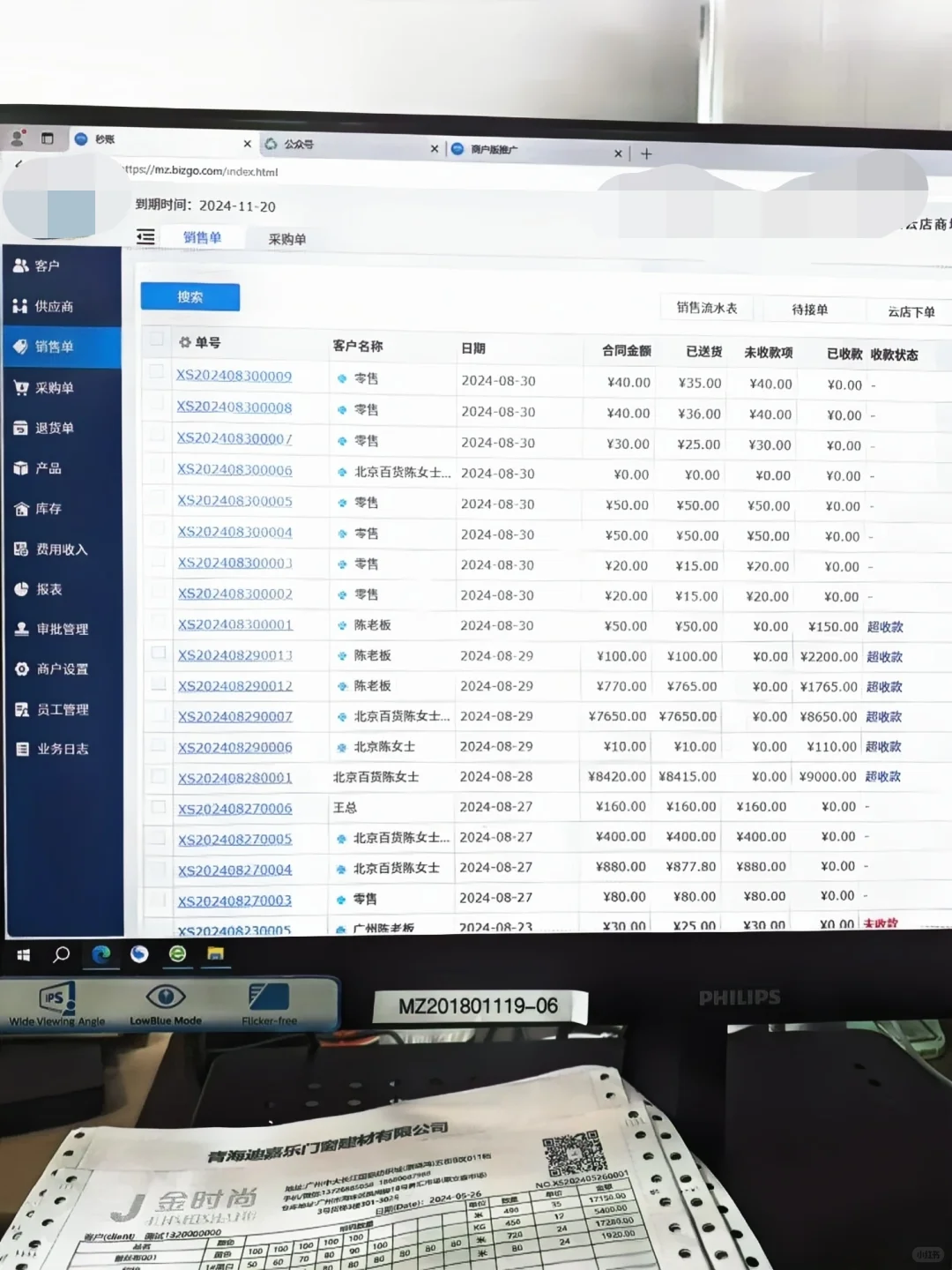
Task: Open the 云店下单 view
Action: point(911,312)
